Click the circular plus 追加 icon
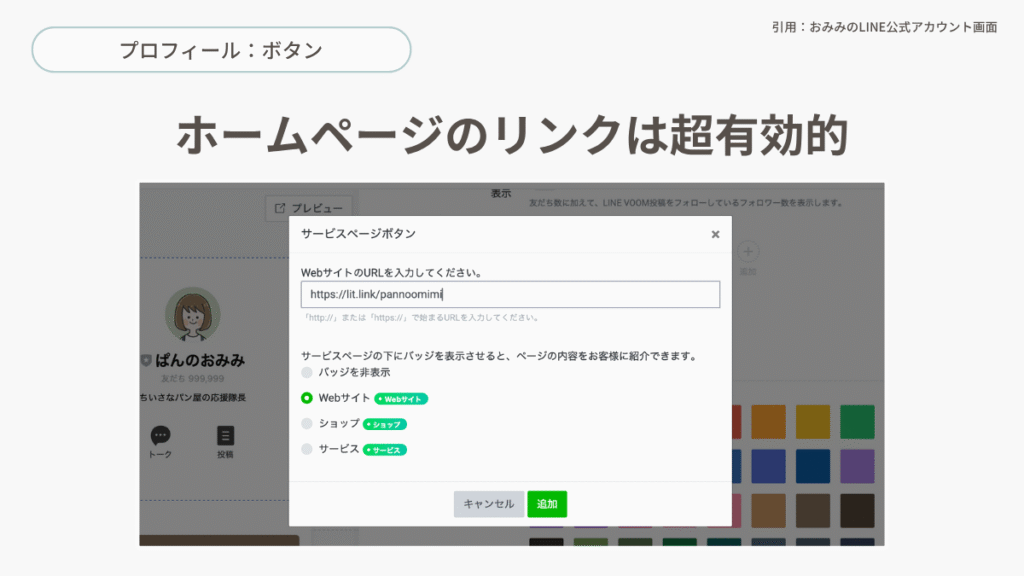This screenshot has width=1024, height=576. 749,252
